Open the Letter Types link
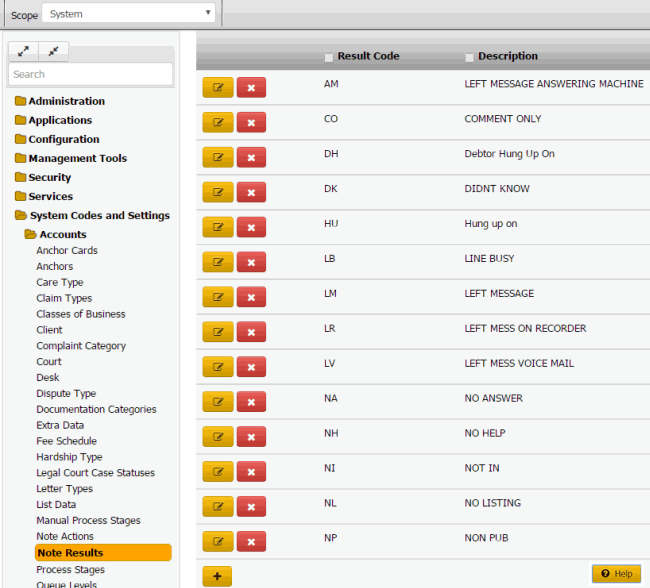Viewport: 650px width, 588px height. click(x=64, y=489)
